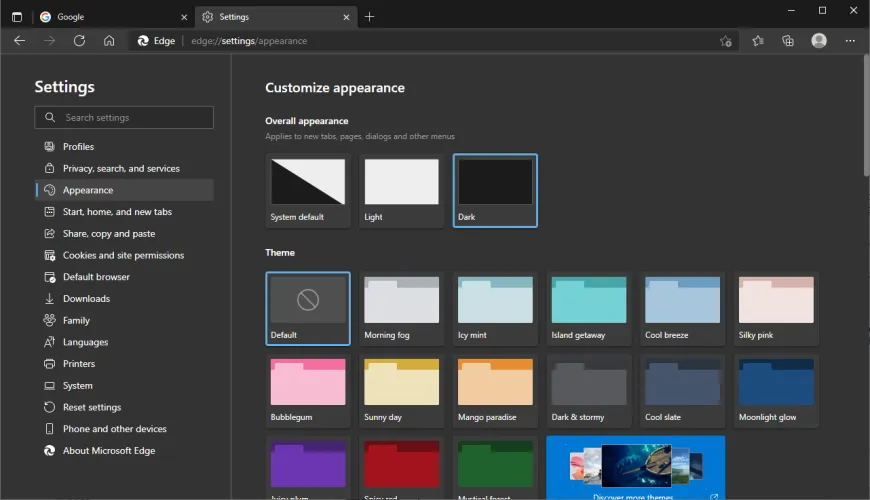Image resolution: width=870 pixels, height=500 pixels.
Task: Choose the System default appearance option
Action: point(307,190)
